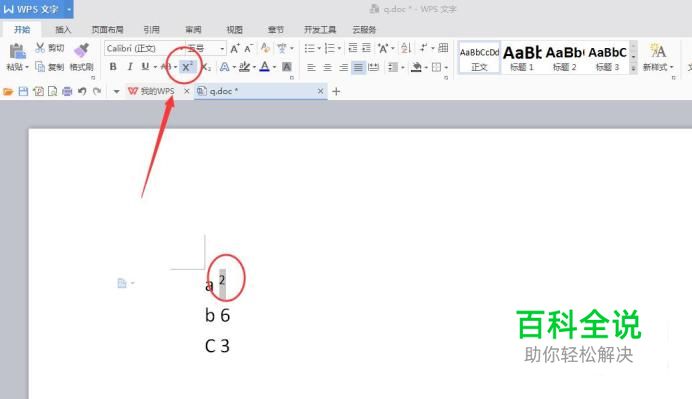Click the insert table grid icon
The height and width of the screenshot is (399, 692).
click(x=443, y=48)
